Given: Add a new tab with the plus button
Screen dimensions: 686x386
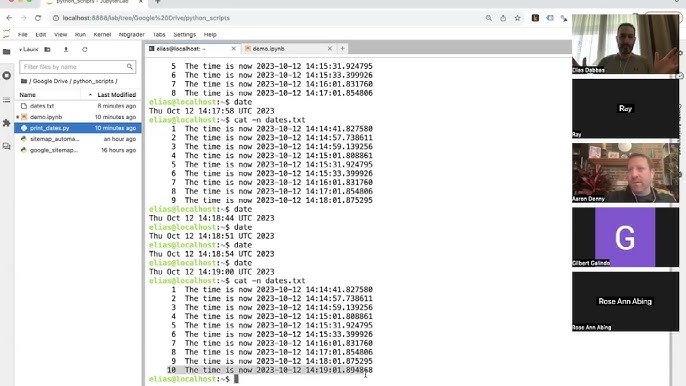Looking at the screenshot, I should (343, 49).
